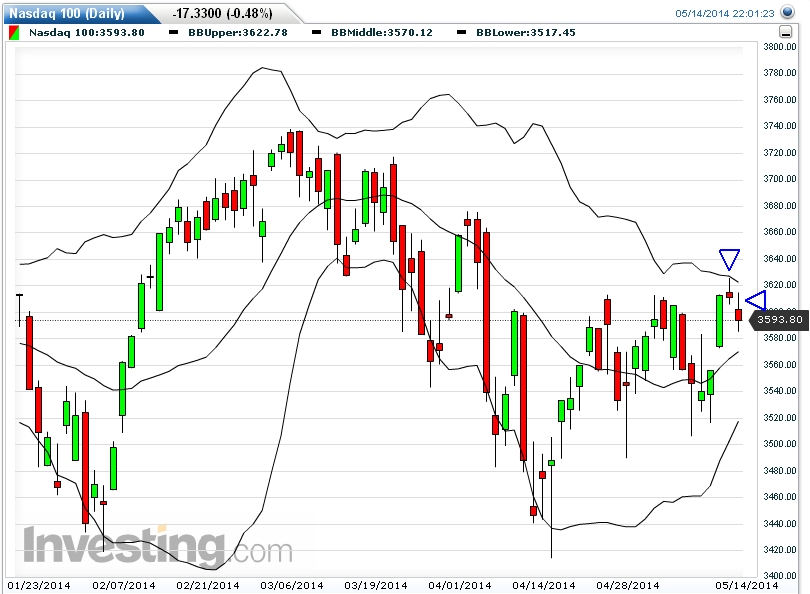The image size is (810, 594).
Task: Click the BBUpper:3622.78 legend label
Action: pyautogui.click(x=238, y=33)
